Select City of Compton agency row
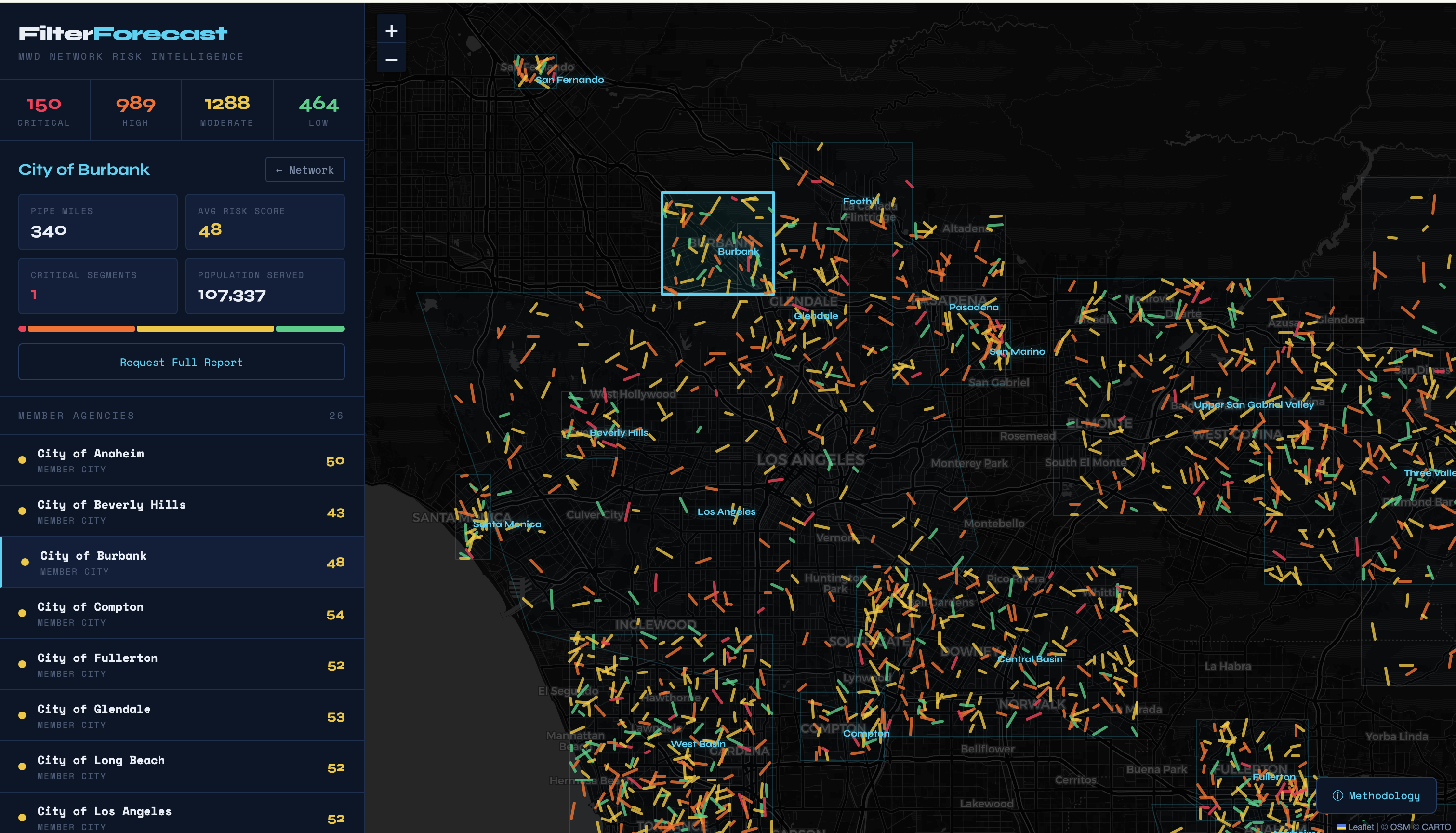 point(182,614)
